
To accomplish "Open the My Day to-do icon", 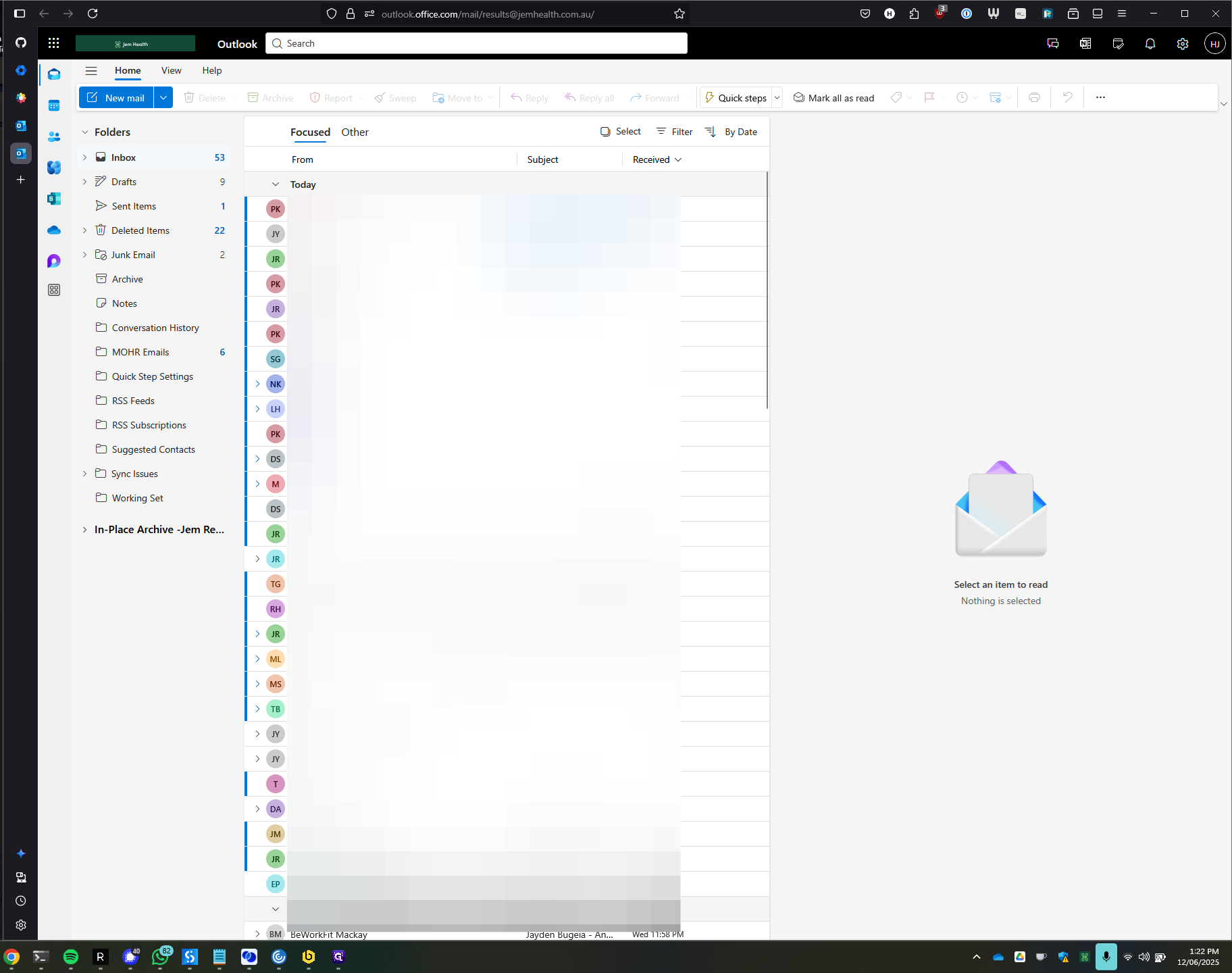I will tap(1118, 43).
